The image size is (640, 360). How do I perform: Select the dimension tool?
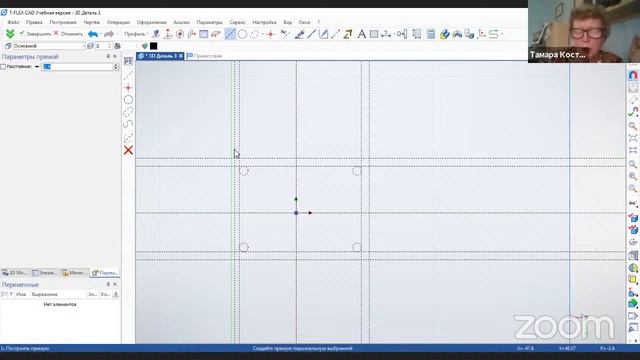386,34
